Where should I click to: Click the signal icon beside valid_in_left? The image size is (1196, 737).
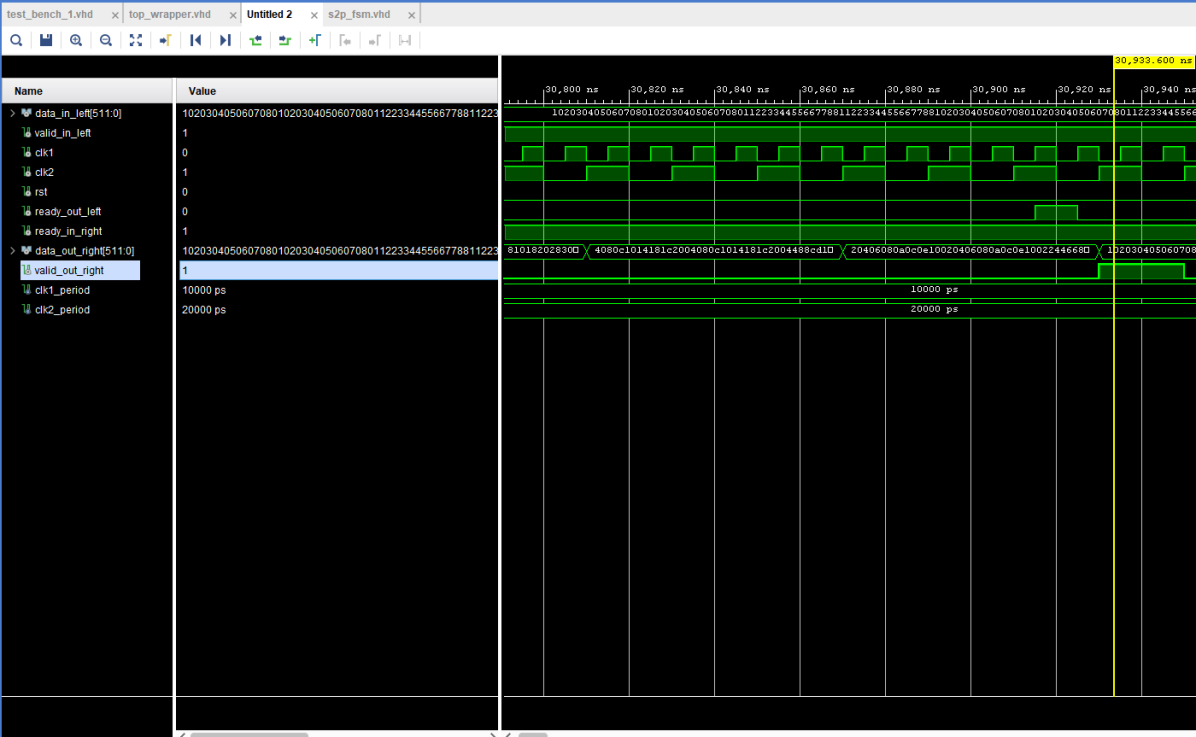[27, 133]
